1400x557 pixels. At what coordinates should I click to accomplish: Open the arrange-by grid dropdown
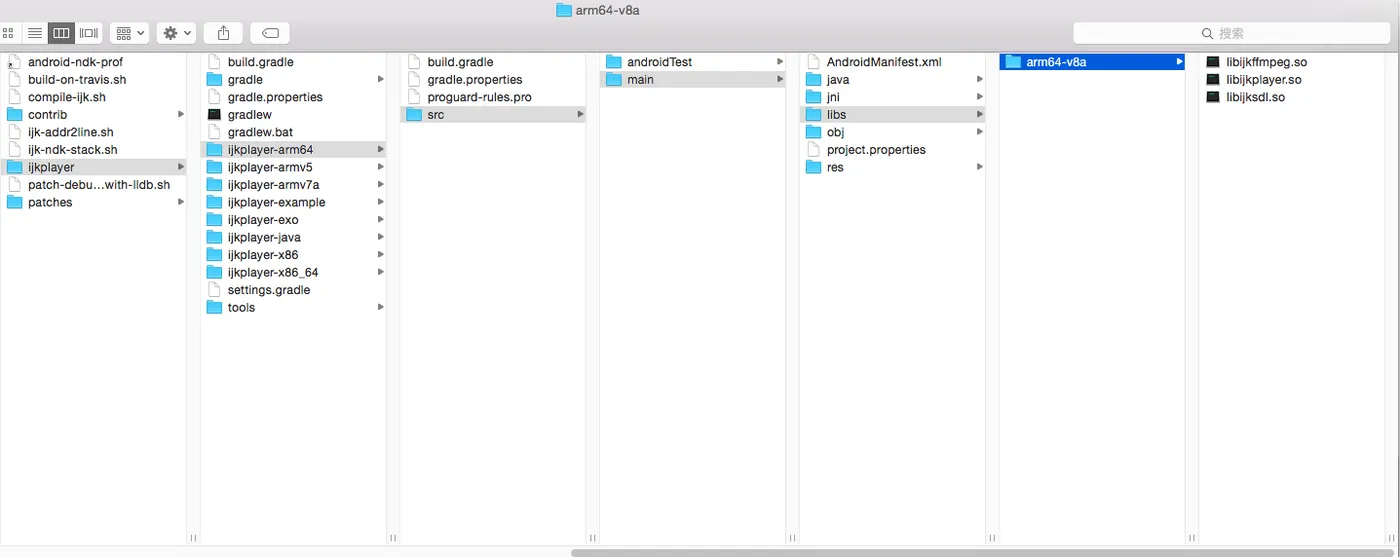point(130,33)
